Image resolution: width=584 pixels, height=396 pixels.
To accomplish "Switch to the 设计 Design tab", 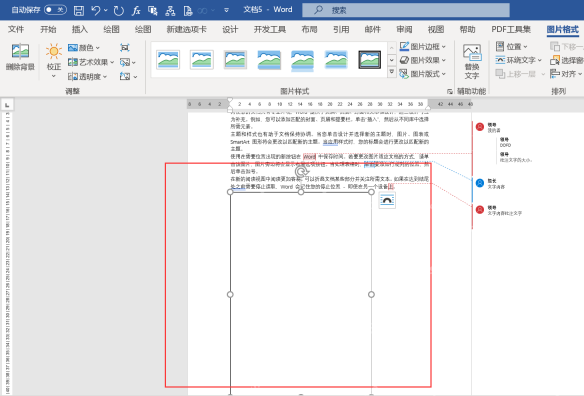I will pos(230,29).
